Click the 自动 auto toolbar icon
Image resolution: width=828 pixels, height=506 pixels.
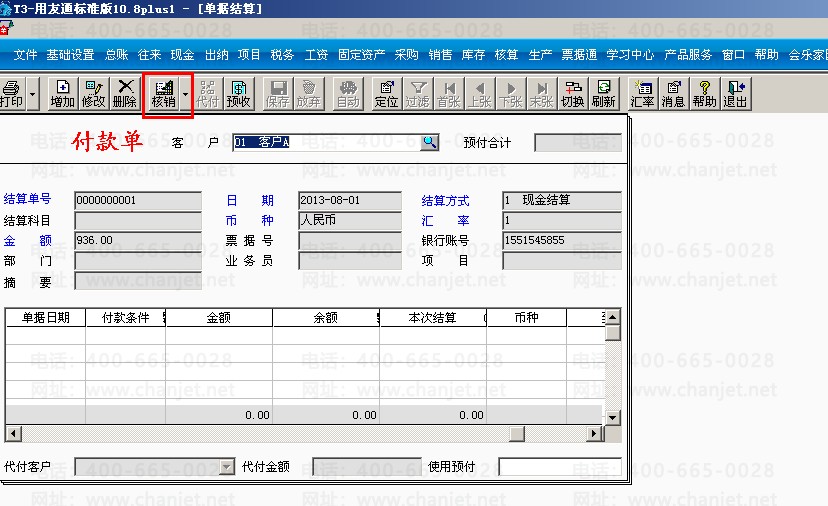pos(348,94)
